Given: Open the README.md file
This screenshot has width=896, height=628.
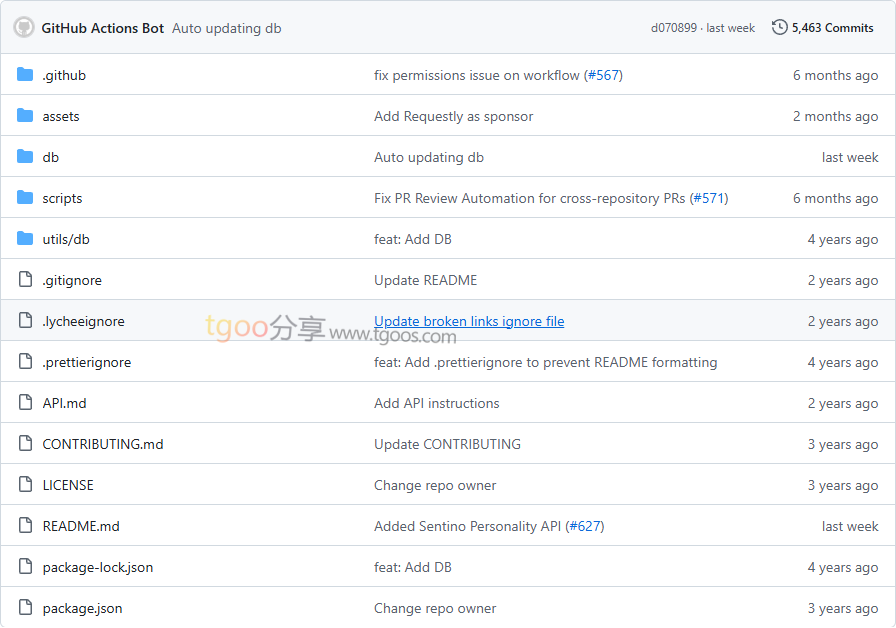Looking at the screenshot, I should [x=81, y=526].
